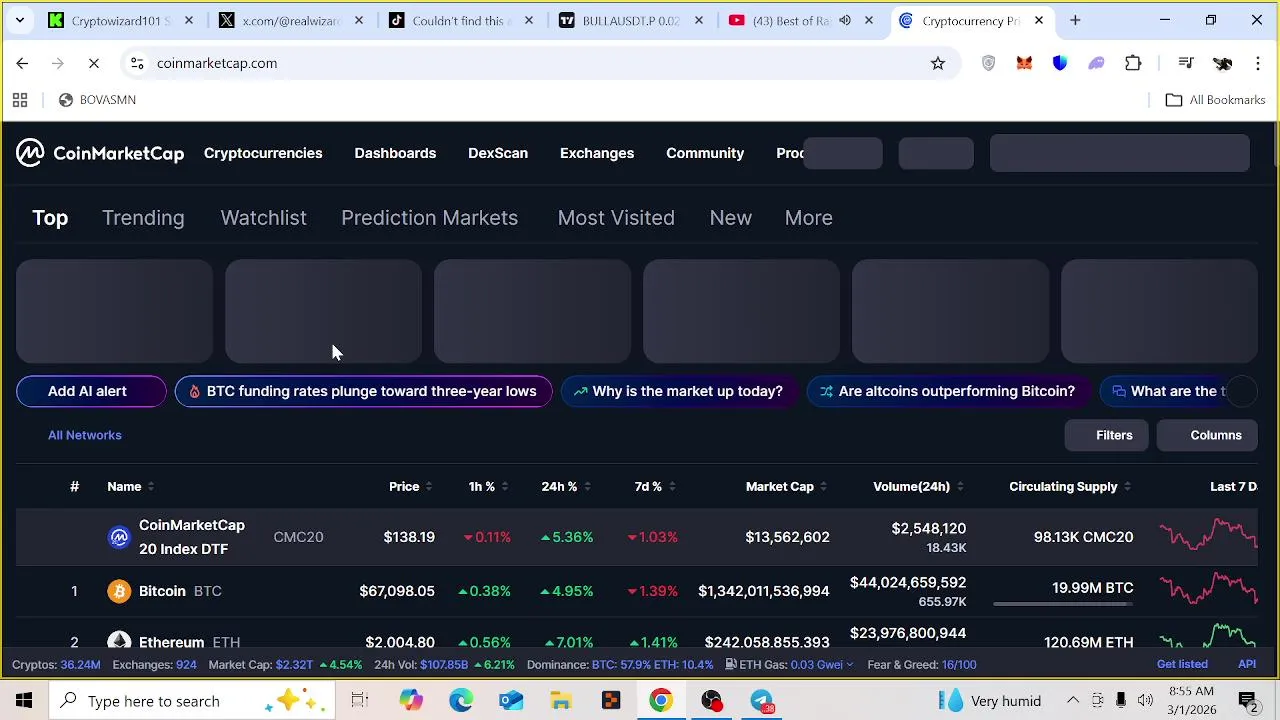The width and height of the screenshot is (1280, 720).
Task: Open Telegram from the taskbar
Action: click(761, 701)
